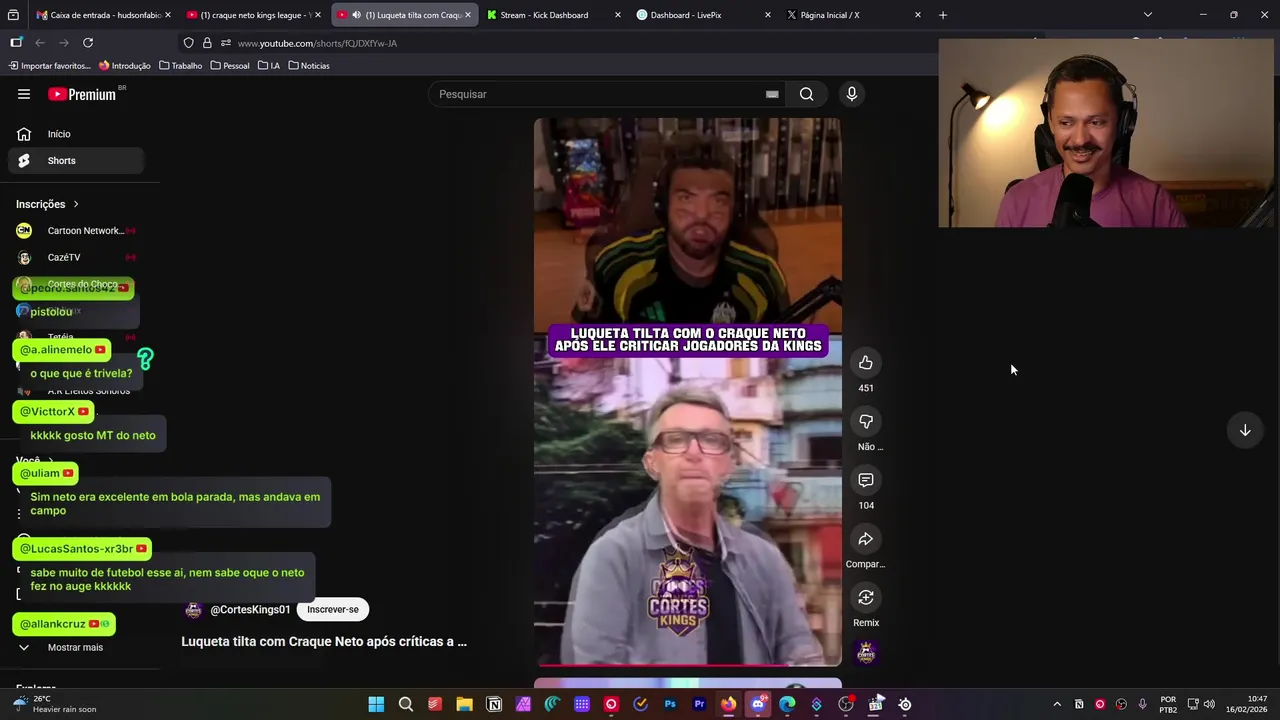
Task: Open the Cartoon Network subscription
Action: (76, 231)
